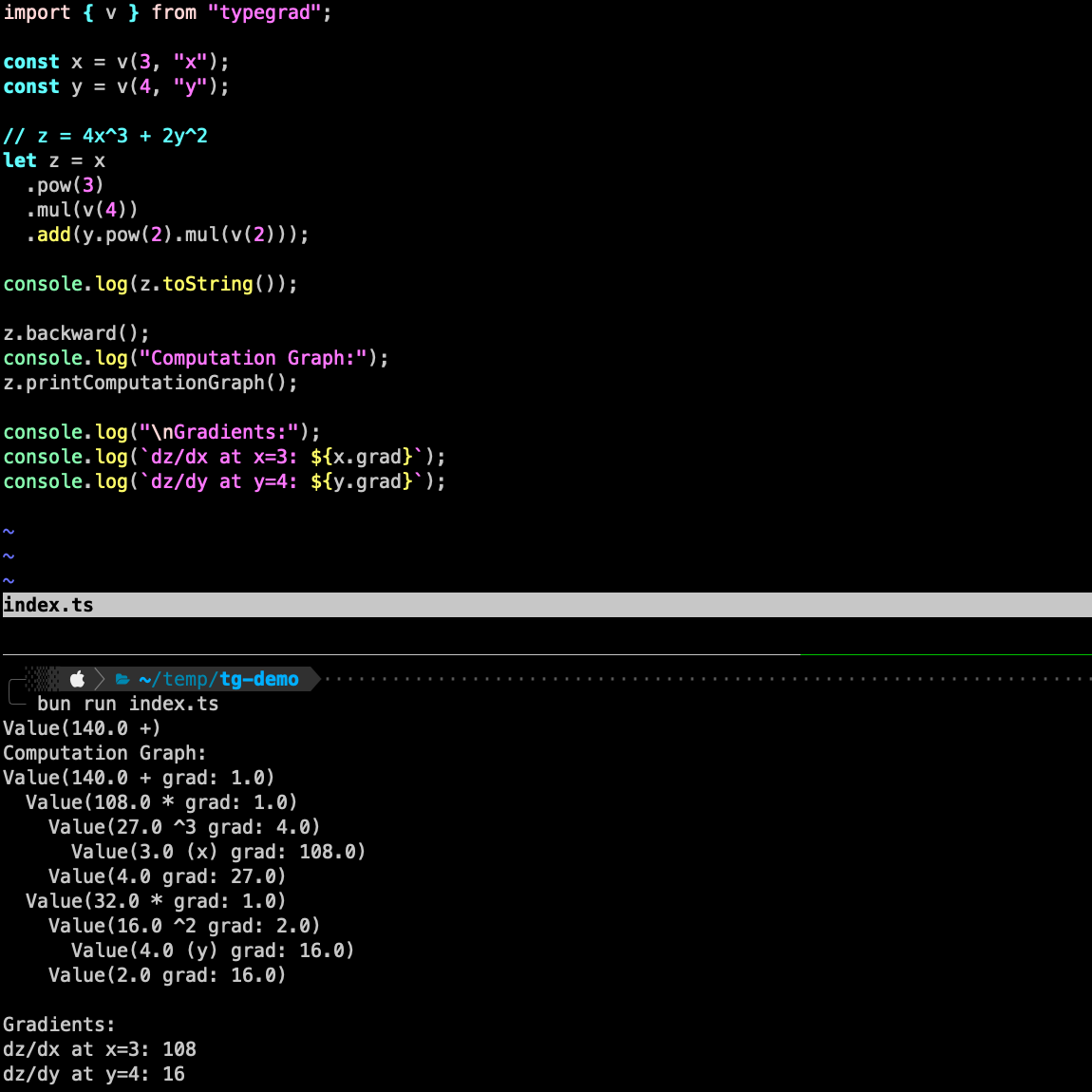Click the comment z = 4x^3 + 2y^2
Image resolution: width=1092 pixels, height=1092 pixels.
pos(105,136)
